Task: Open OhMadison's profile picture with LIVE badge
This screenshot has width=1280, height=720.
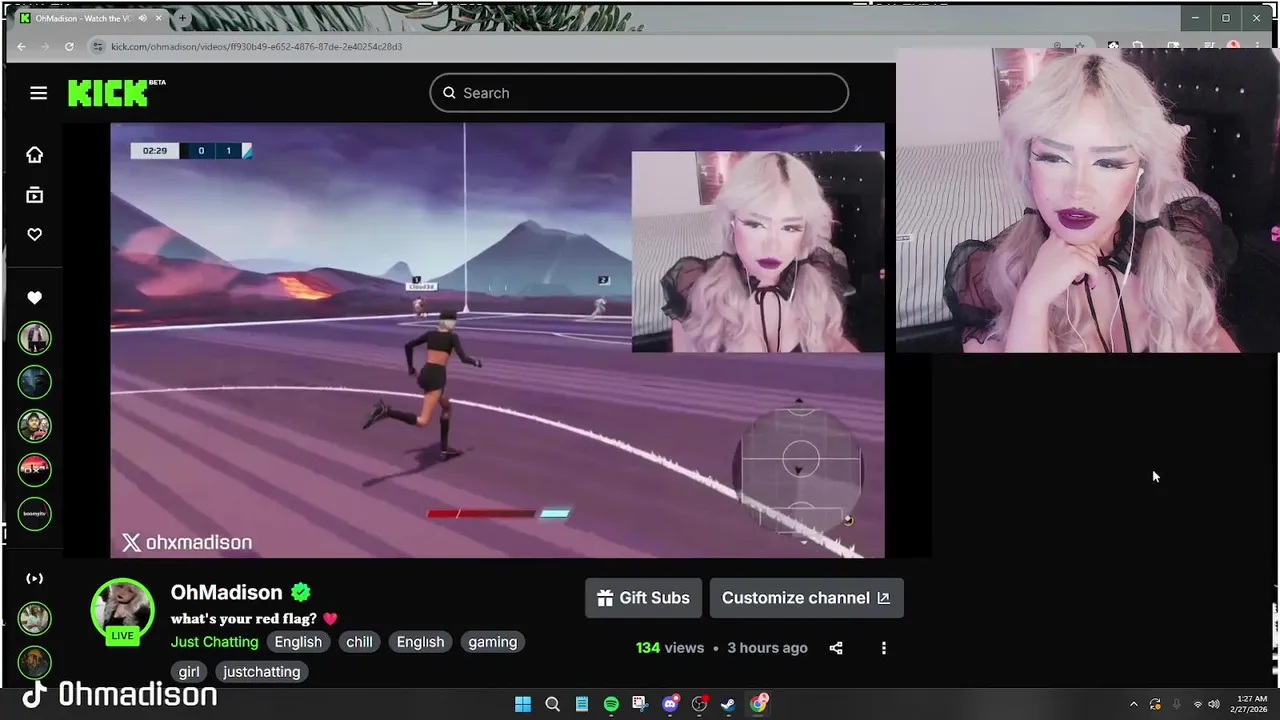Action: (122, 611)
